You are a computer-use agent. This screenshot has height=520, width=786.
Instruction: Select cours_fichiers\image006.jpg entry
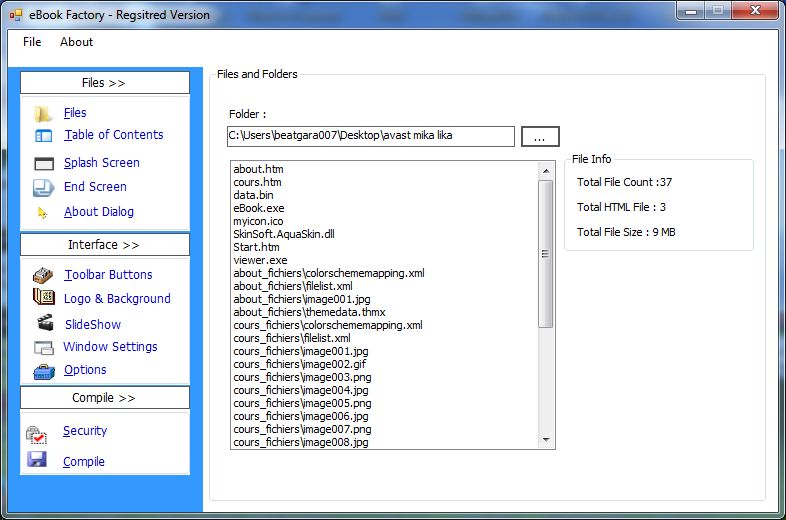(301, 416)
